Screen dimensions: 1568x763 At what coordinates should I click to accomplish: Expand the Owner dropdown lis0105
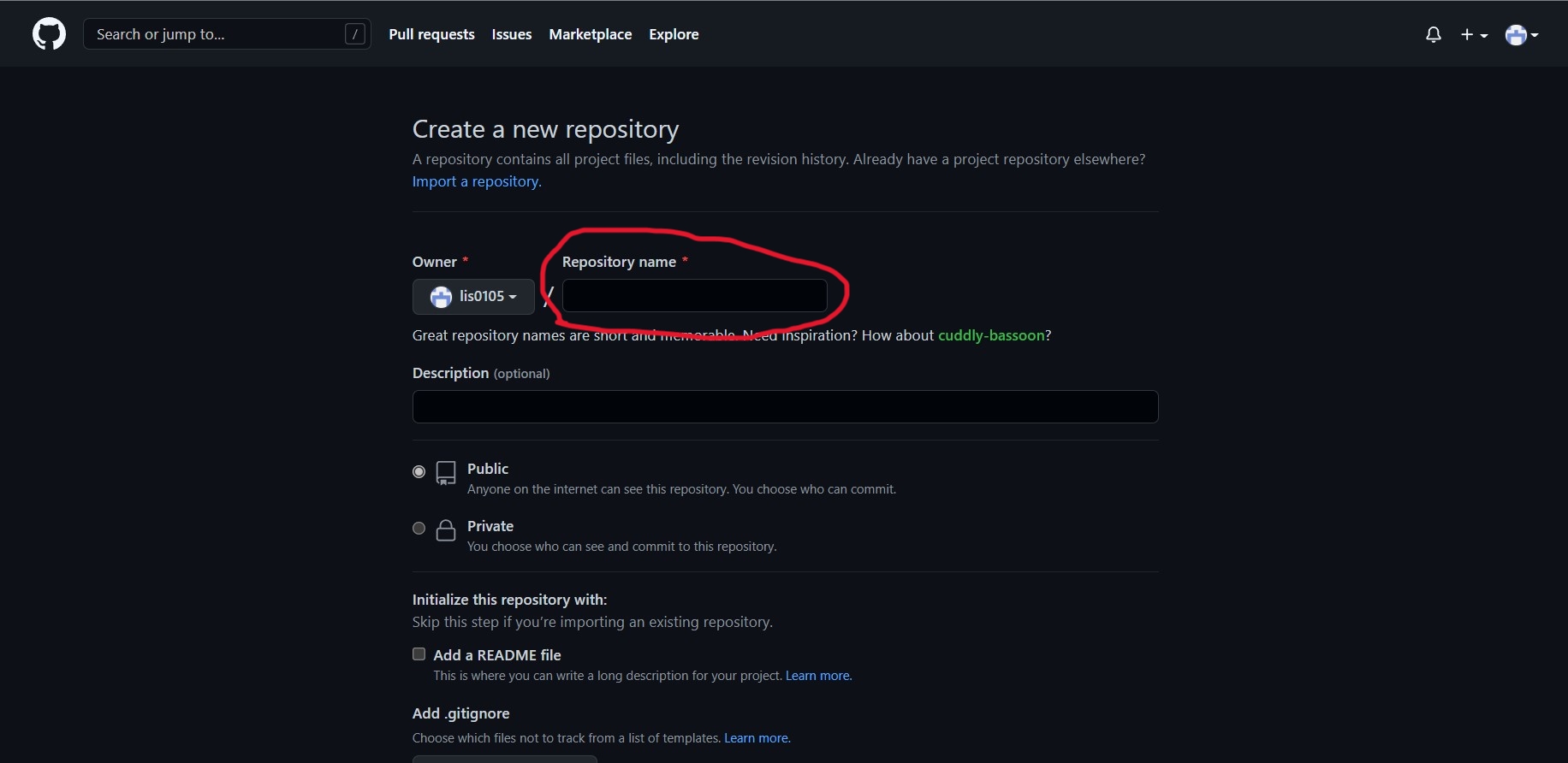473,297
